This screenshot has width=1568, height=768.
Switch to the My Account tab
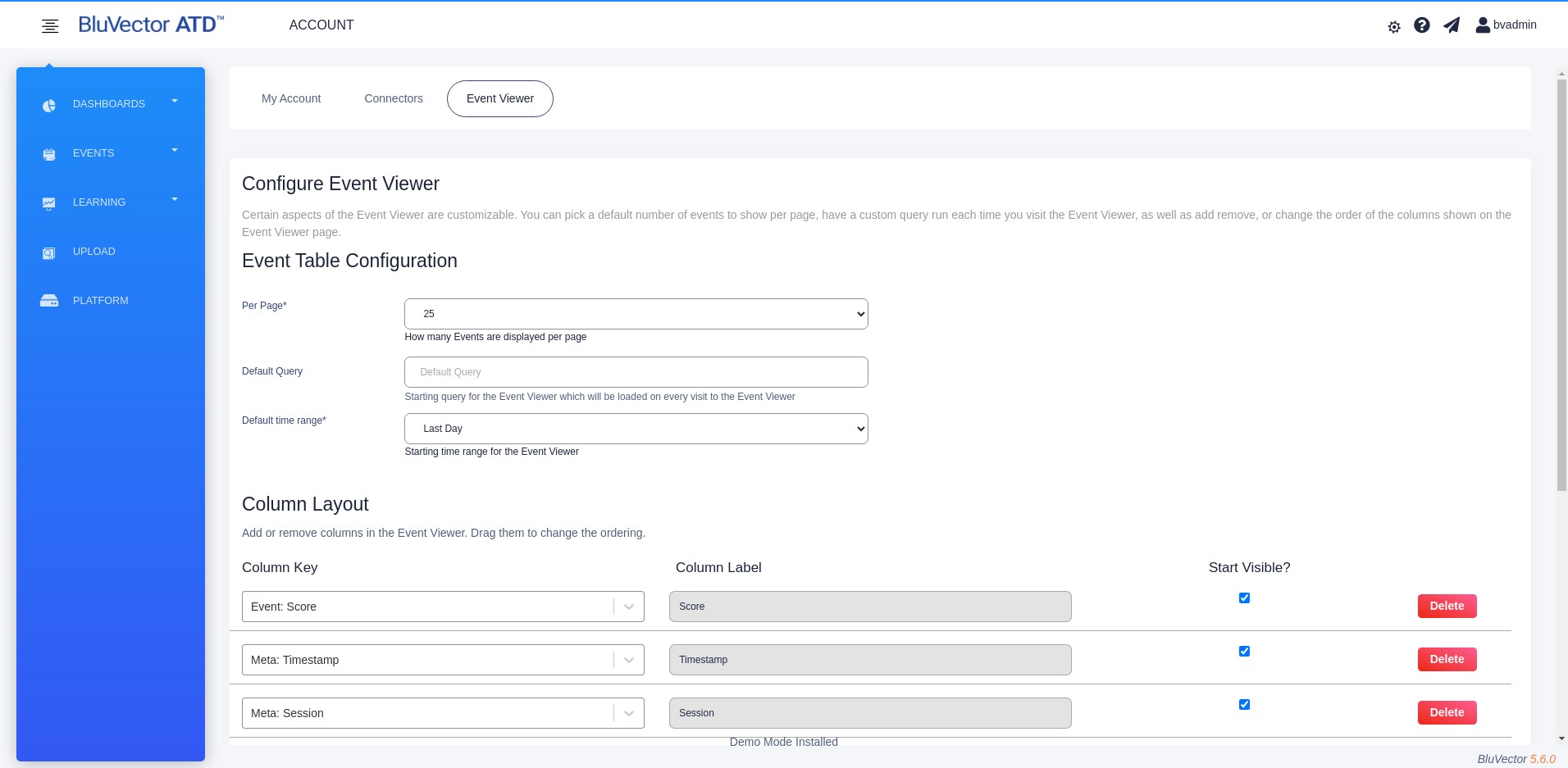pyautogui.click(x=291, y=98)
